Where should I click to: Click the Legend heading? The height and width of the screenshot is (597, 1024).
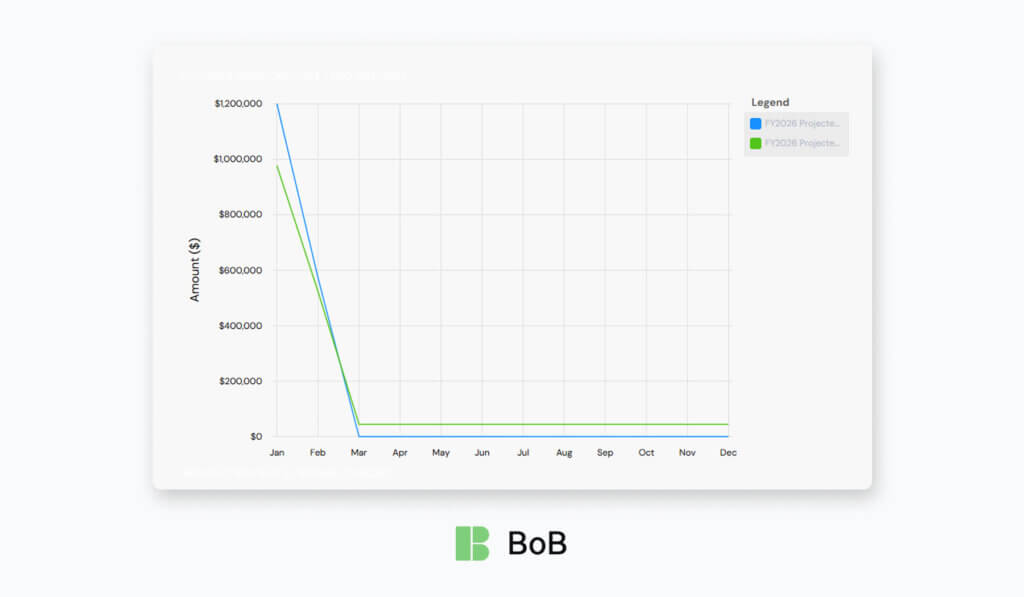[x=770, y=102]
